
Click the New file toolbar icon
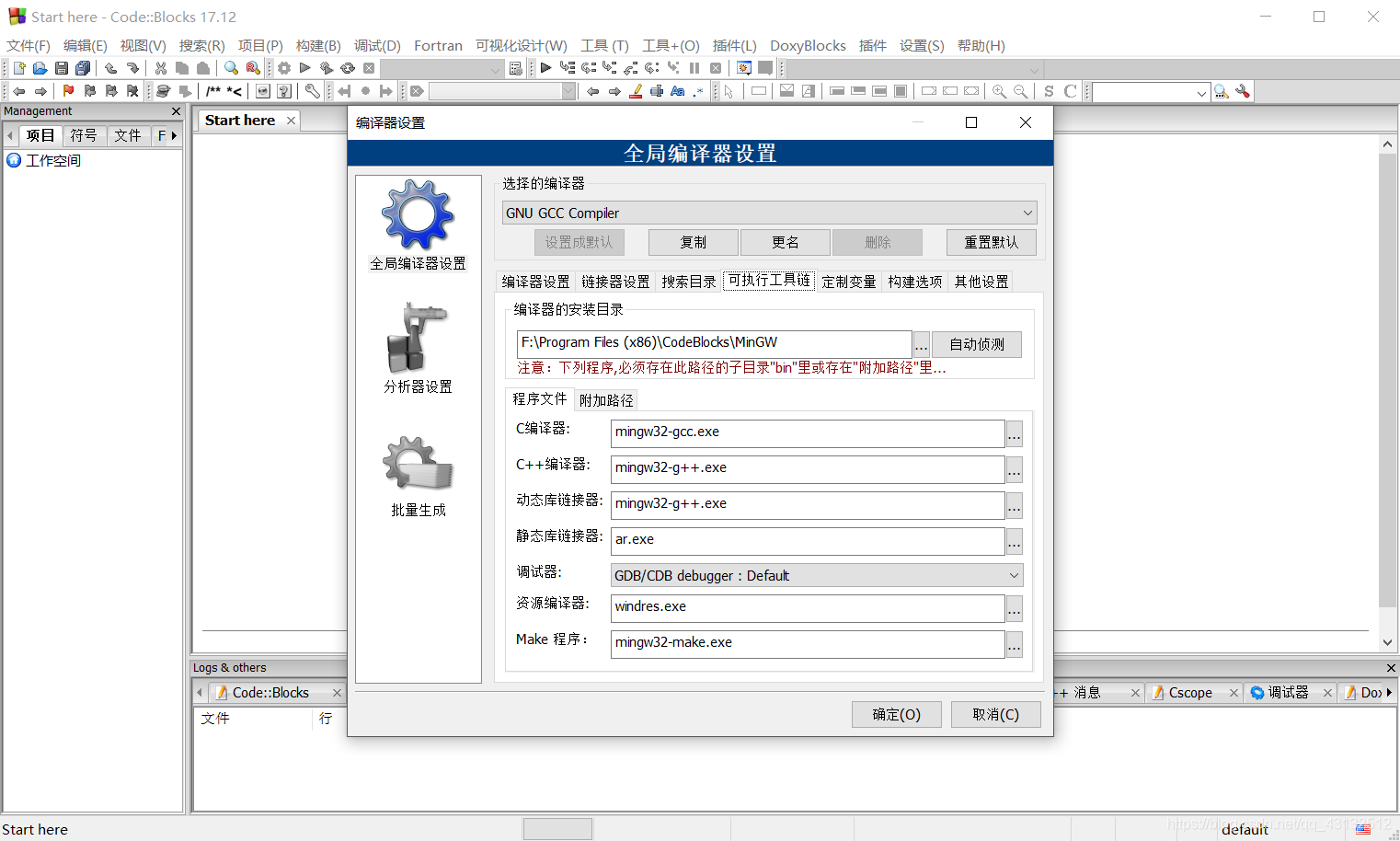19,68
